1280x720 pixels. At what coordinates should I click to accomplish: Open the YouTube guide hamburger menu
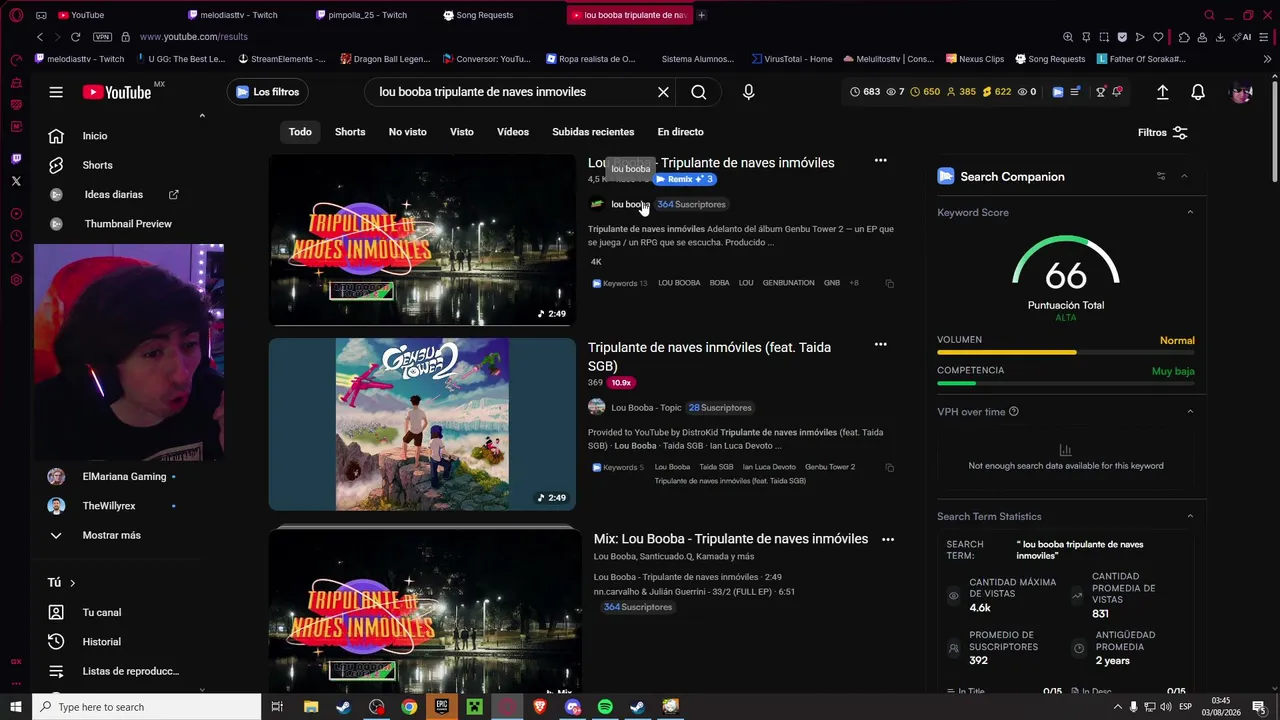click(56, 92)
